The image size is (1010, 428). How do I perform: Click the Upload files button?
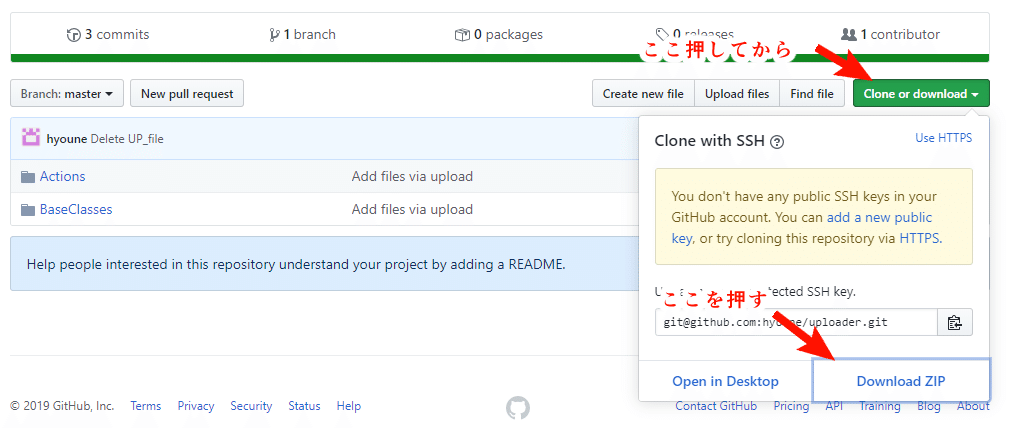tap(737, 94)
